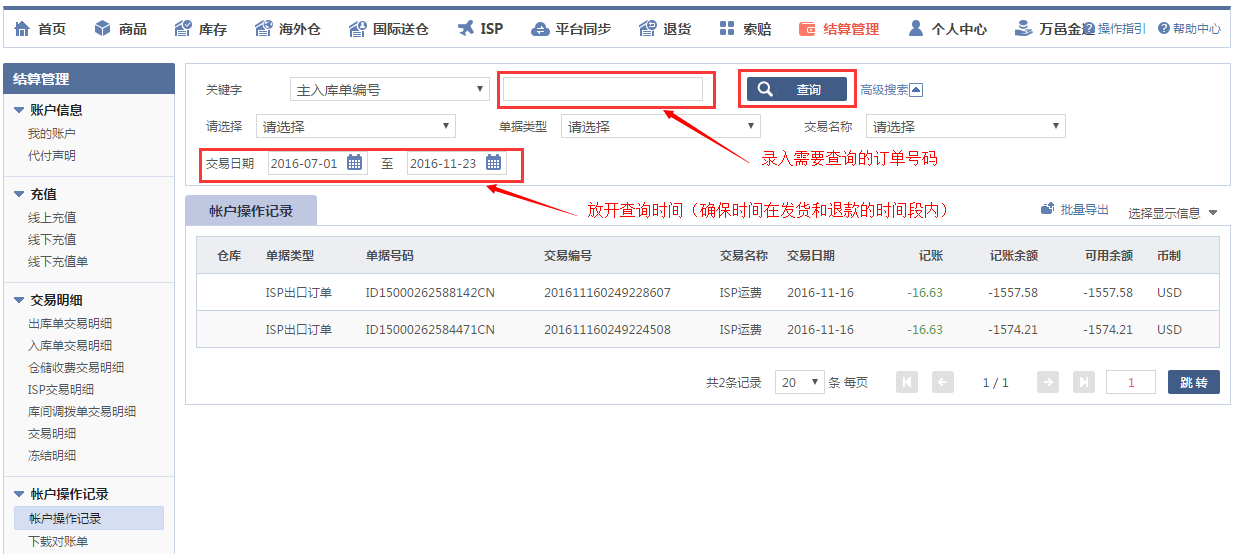Screen dimensions: 1237x554
Task: Open 下載对账单 in the sidebar
Action: (x=58, y=541)
